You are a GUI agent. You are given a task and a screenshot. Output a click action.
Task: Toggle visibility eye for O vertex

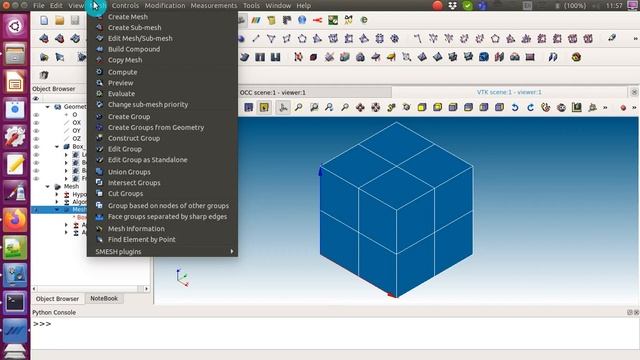click(36, 115)
